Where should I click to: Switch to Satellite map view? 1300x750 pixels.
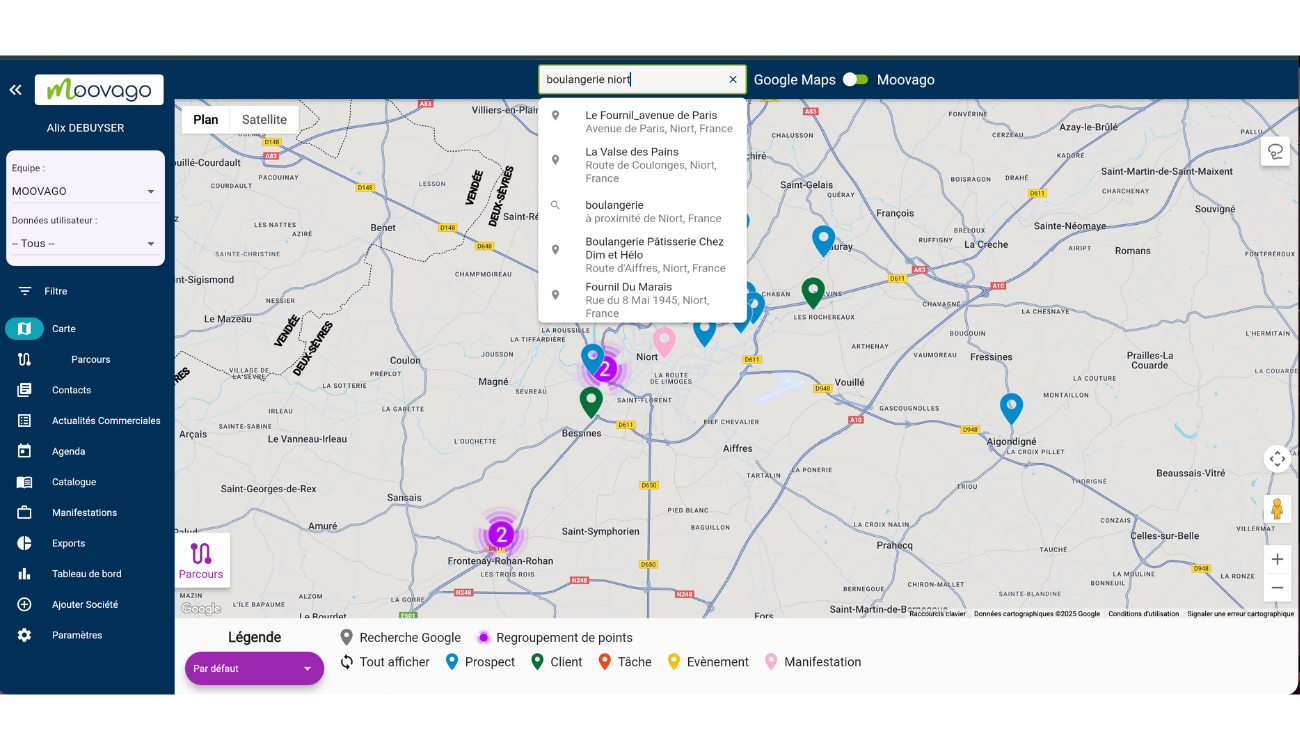pyautogui.click(x=264, y=120)
